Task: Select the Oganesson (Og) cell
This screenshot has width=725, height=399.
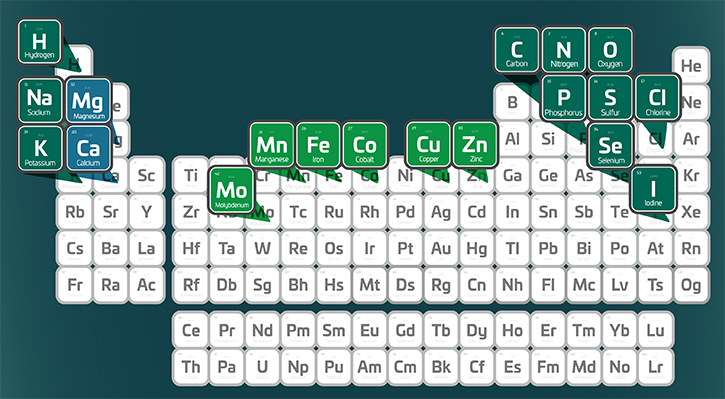Action: coord(691,285)
